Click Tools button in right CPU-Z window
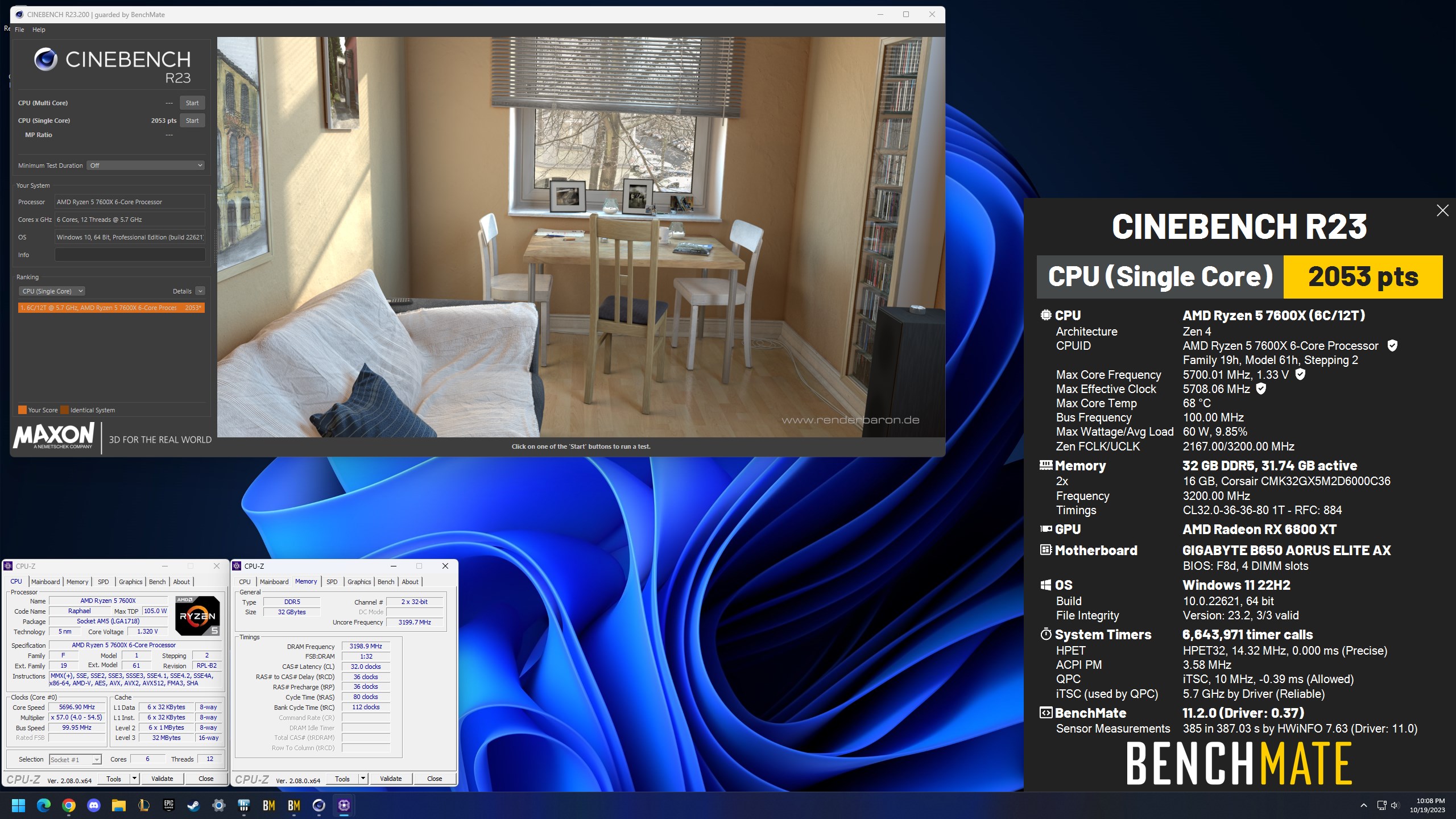This screenshot has height=819, width=1456. pos(342,779)
